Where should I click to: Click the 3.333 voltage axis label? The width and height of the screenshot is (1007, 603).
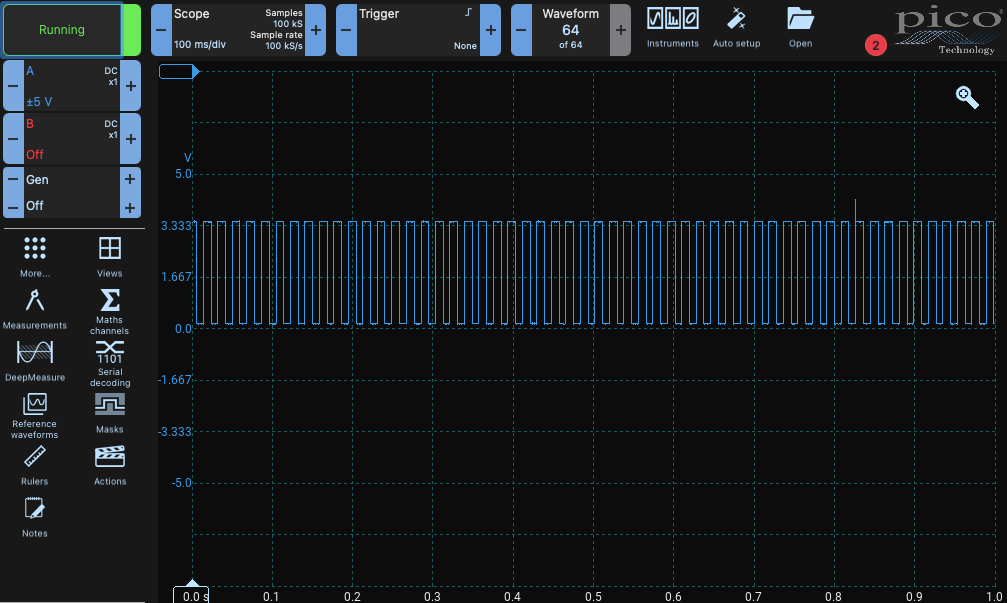(176, 226)
